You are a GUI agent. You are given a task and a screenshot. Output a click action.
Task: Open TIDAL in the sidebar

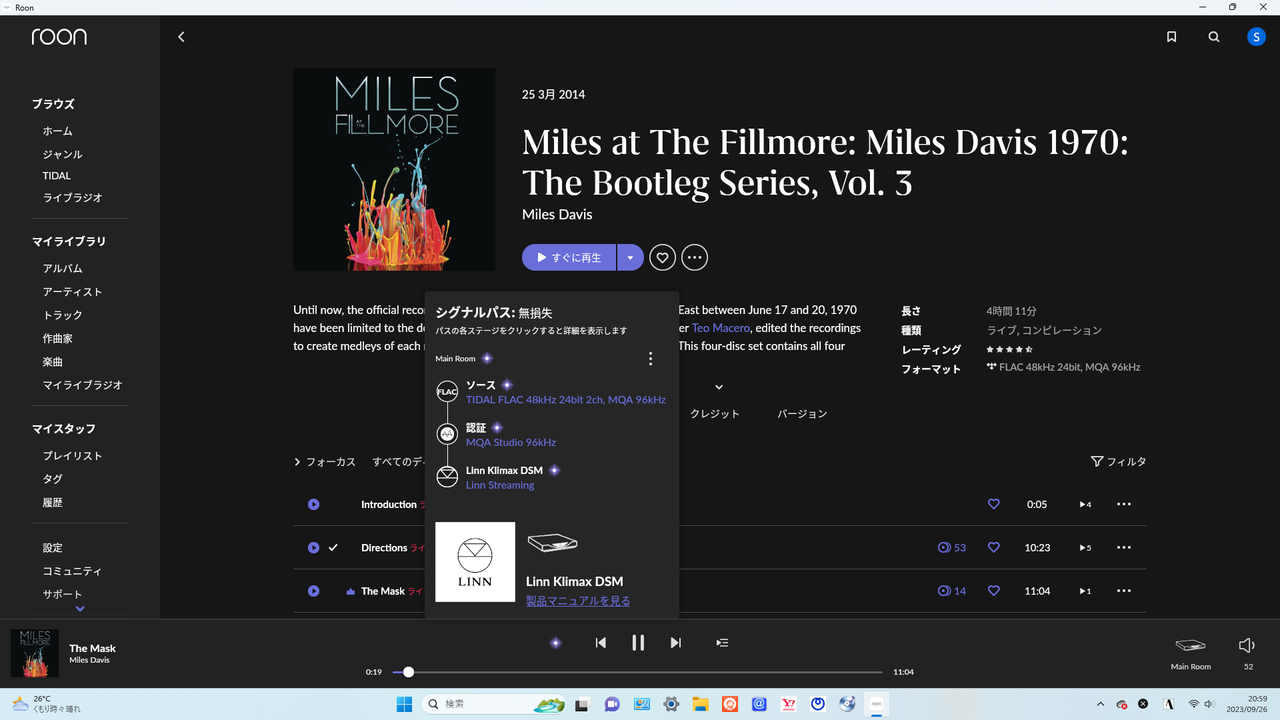click(x=57, y=176)
